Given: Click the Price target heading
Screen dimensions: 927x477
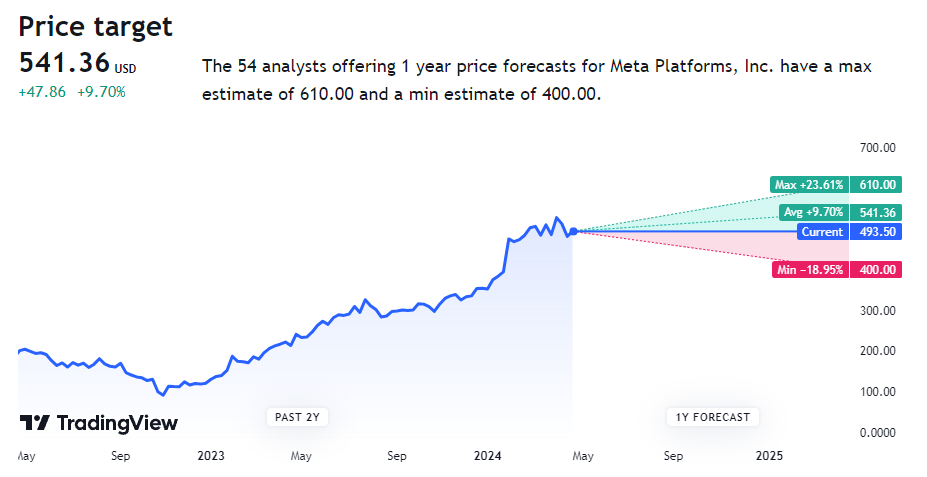Looking at the screenshot, I should point(96,26).
